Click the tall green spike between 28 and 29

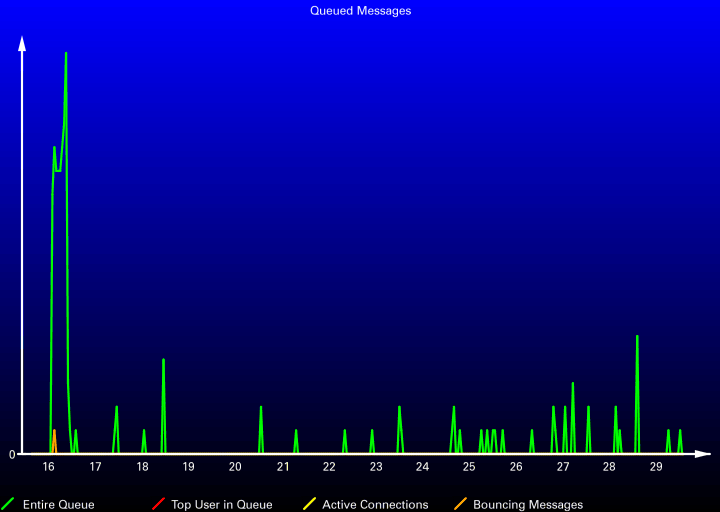click(637, 395)
